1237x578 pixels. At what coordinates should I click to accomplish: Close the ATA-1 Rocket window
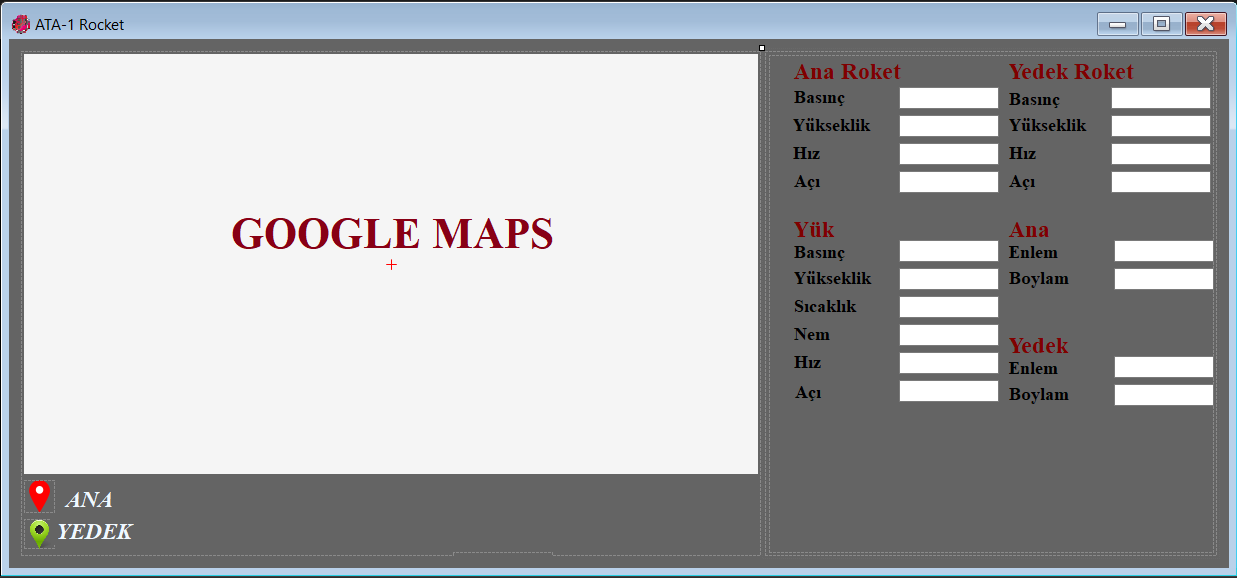point(1205,24)
